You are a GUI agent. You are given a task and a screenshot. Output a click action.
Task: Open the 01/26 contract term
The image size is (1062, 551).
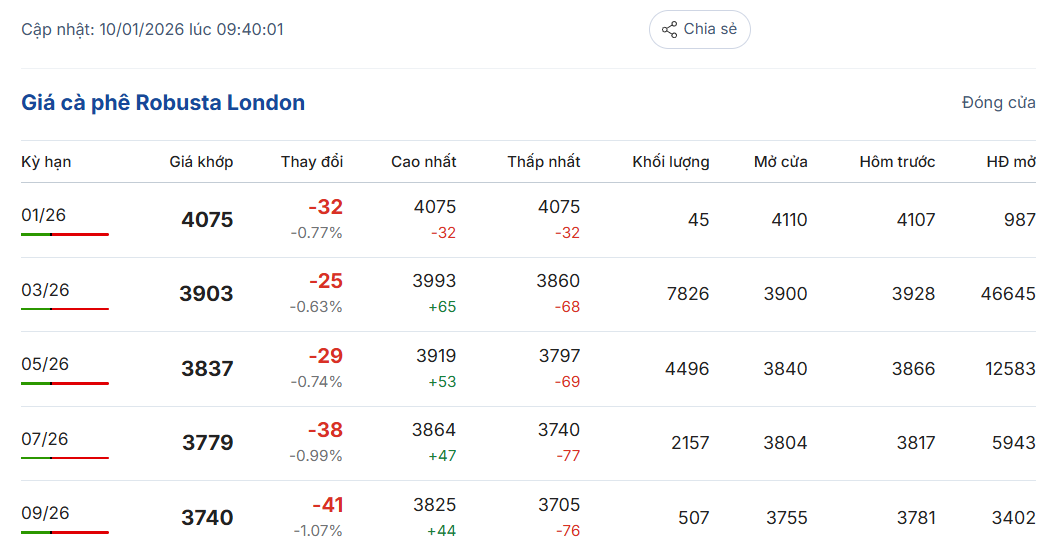tap(44, 215)
